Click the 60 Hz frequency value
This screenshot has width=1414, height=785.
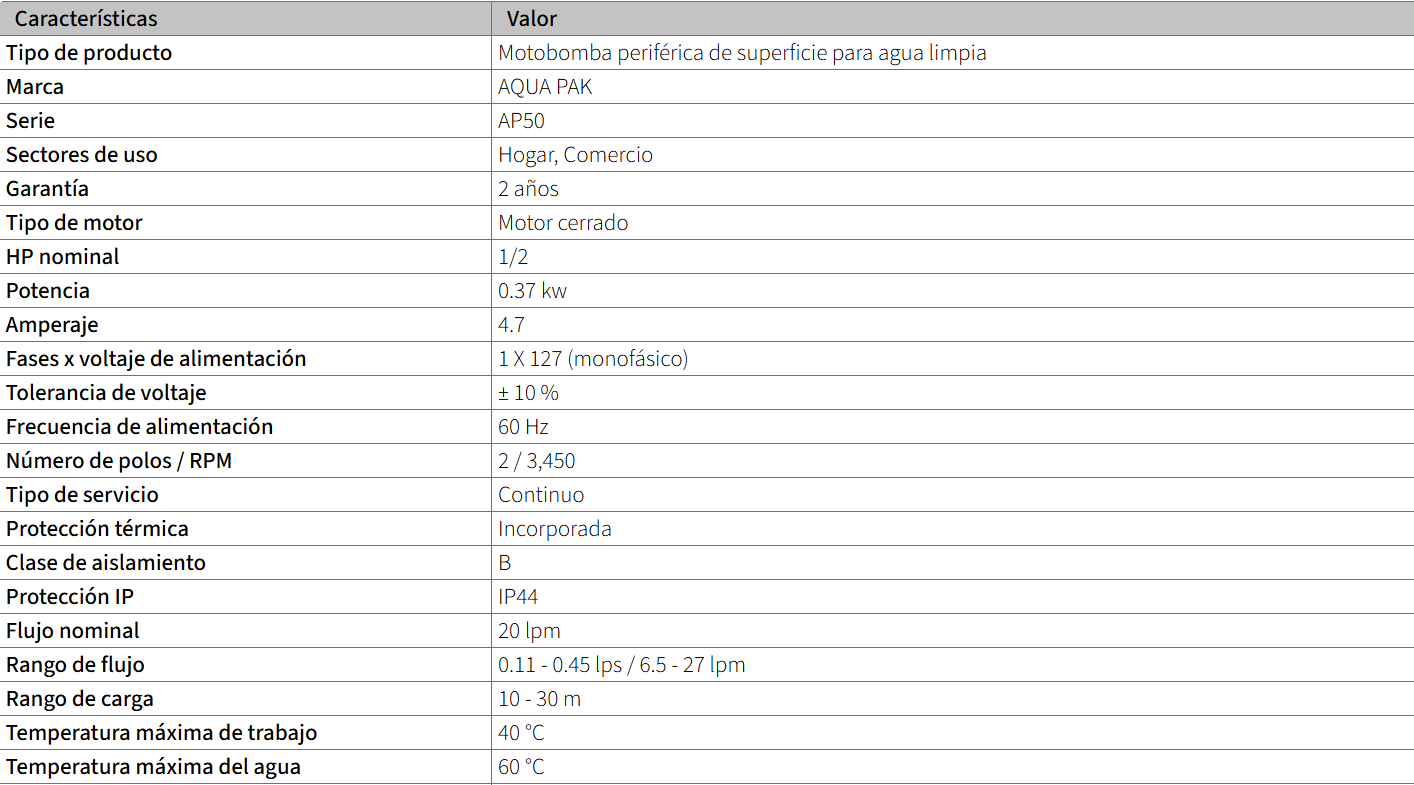click(x=523, y=427)
